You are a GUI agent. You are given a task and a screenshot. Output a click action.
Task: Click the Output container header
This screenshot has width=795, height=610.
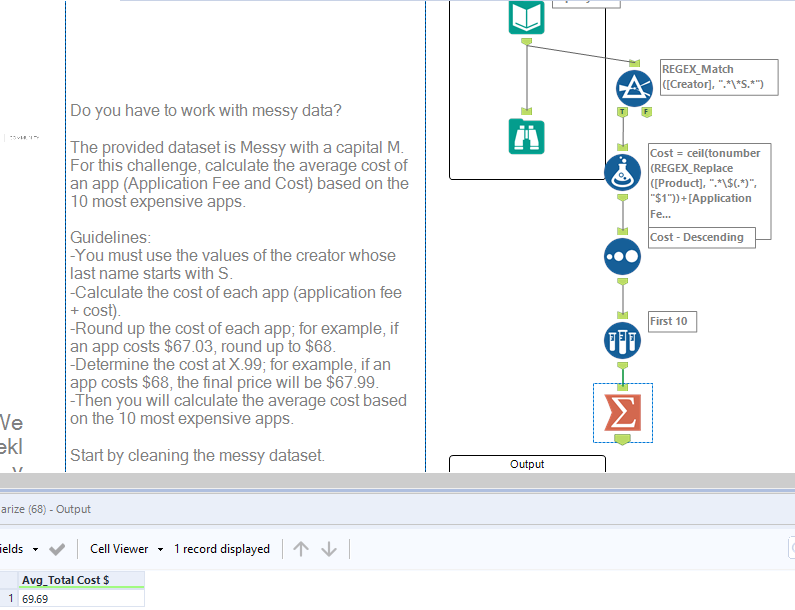click(527, 464)
